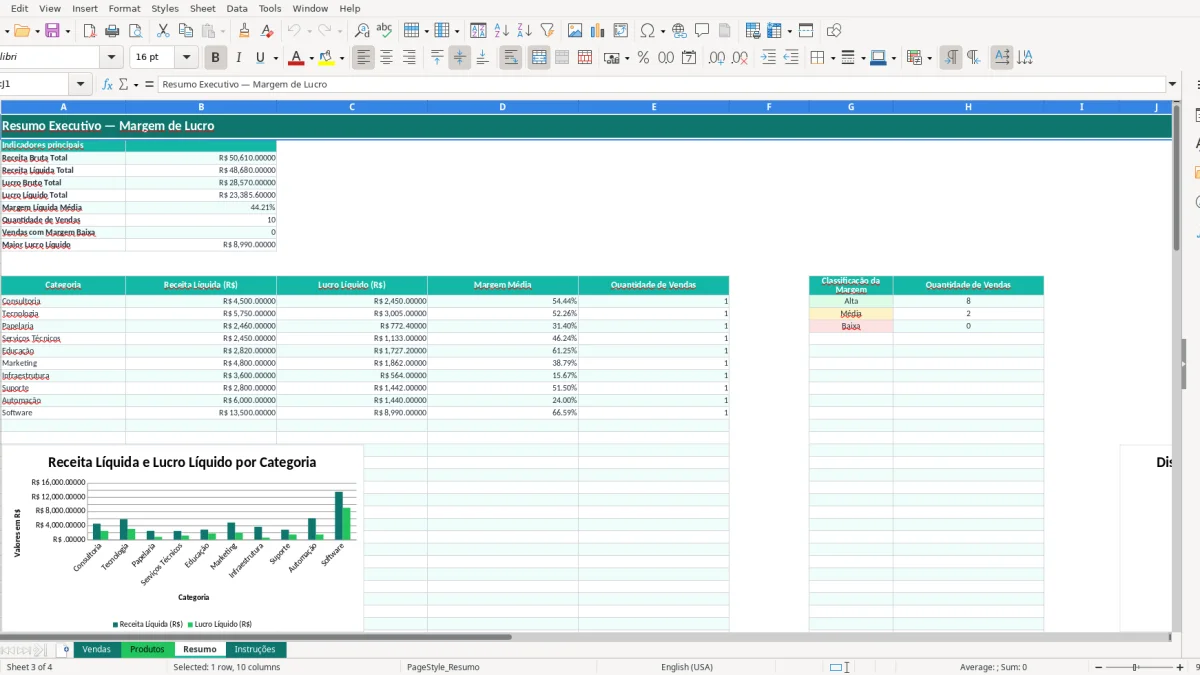Switch to the Instruções sheet tab
Image resolution: width=1200 pixels, height=675 pixels.
coord(255,649)
